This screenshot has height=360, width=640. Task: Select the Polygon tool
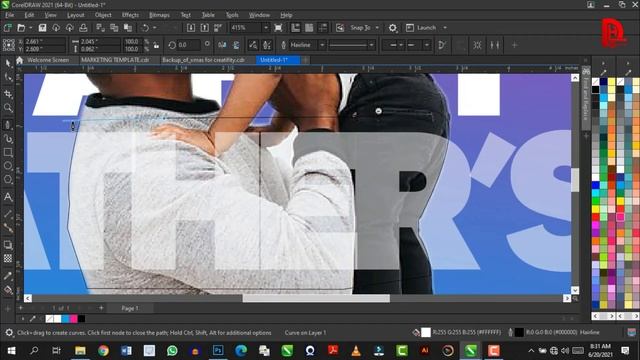(x=8, y=180)
